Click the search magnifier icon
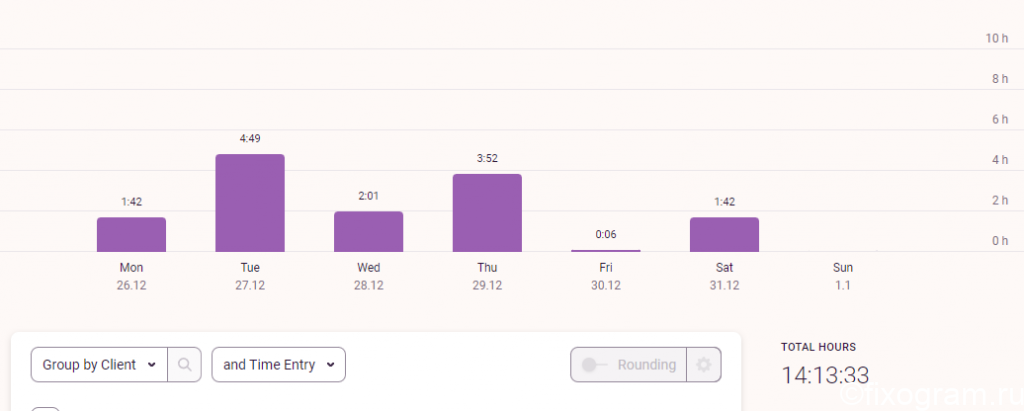The height and width of the screenshot is (411, 1024). tap(185, 365)
